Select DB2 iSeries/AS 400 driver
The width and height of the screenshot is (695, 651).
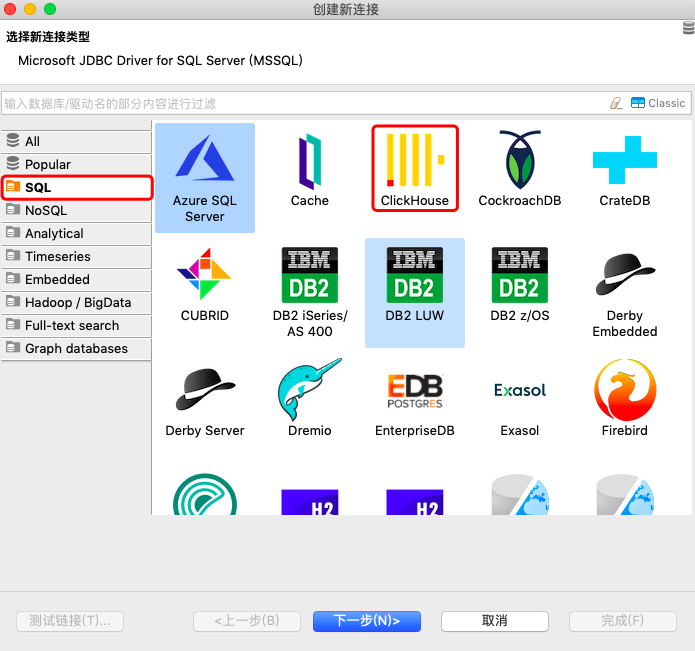309,292
